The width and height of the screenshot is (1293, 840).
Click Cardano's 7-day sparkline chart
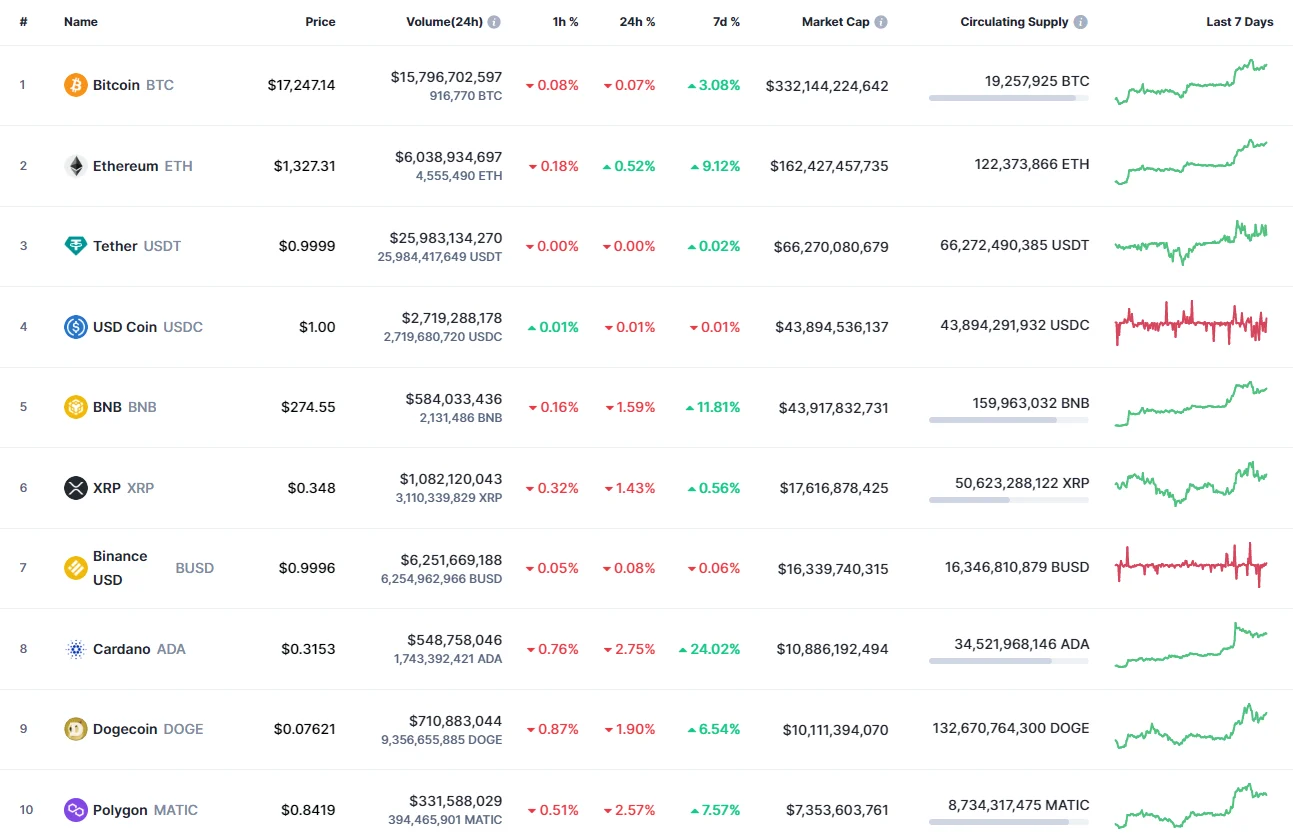pos(1190,649)
